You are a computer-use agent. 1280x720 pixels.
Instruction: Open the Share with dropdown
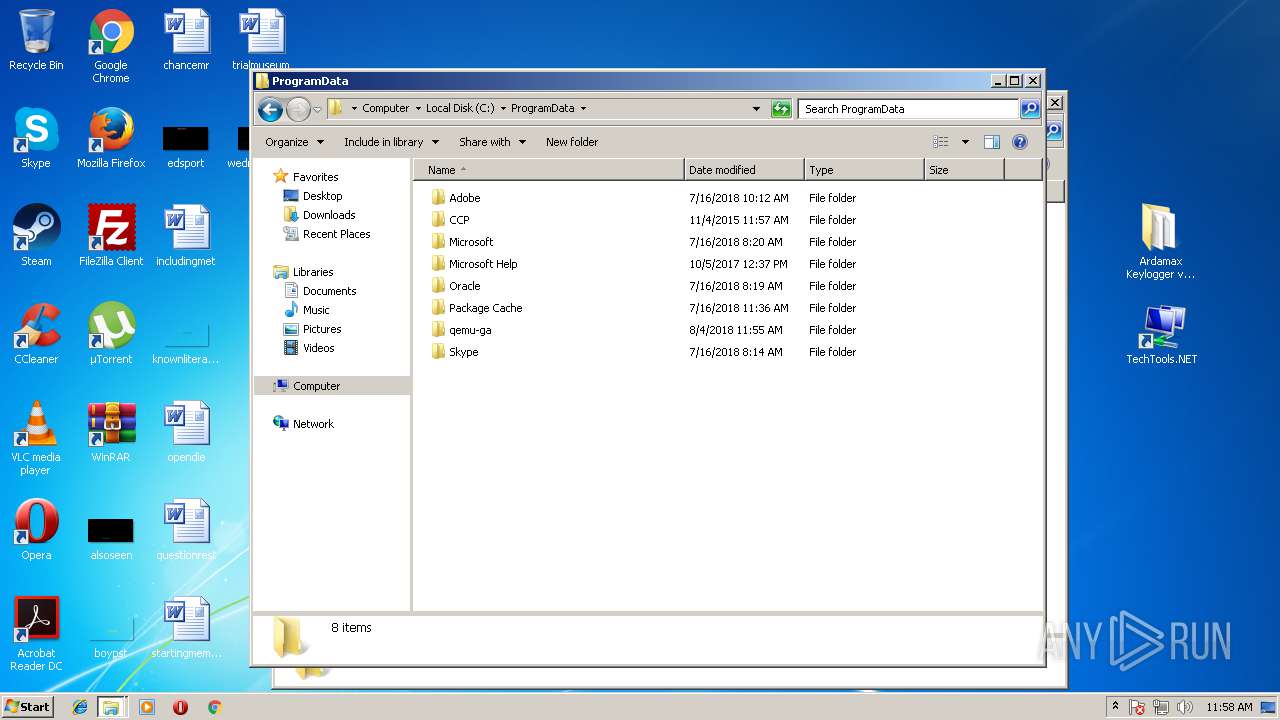pyautogui.click(x=492, y=142)
